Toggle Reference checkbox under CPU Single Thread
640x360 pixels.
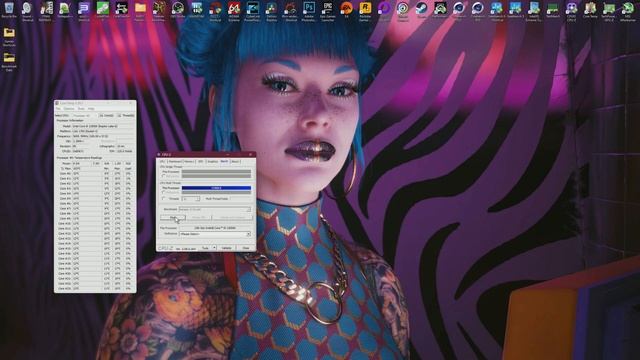coord(163,176)
